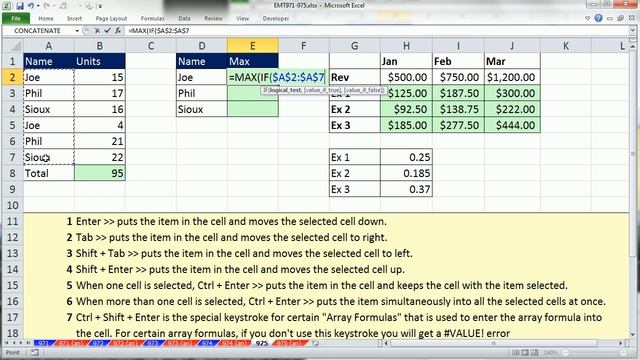Click empty green cell E3

[253, 94]
